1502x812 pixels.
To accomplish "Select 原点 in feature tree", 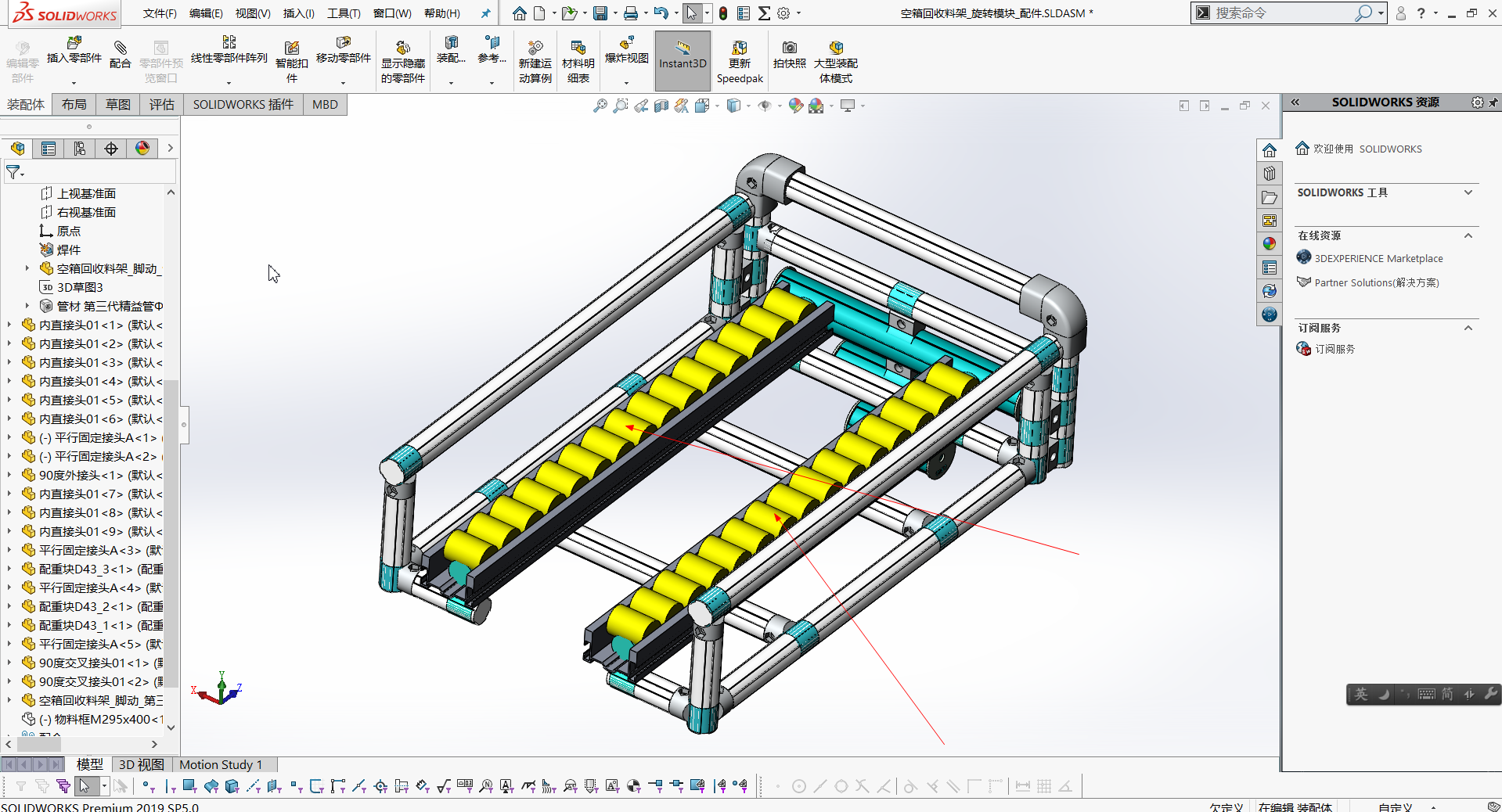I will pyautogui.click(x=69, y=231).
